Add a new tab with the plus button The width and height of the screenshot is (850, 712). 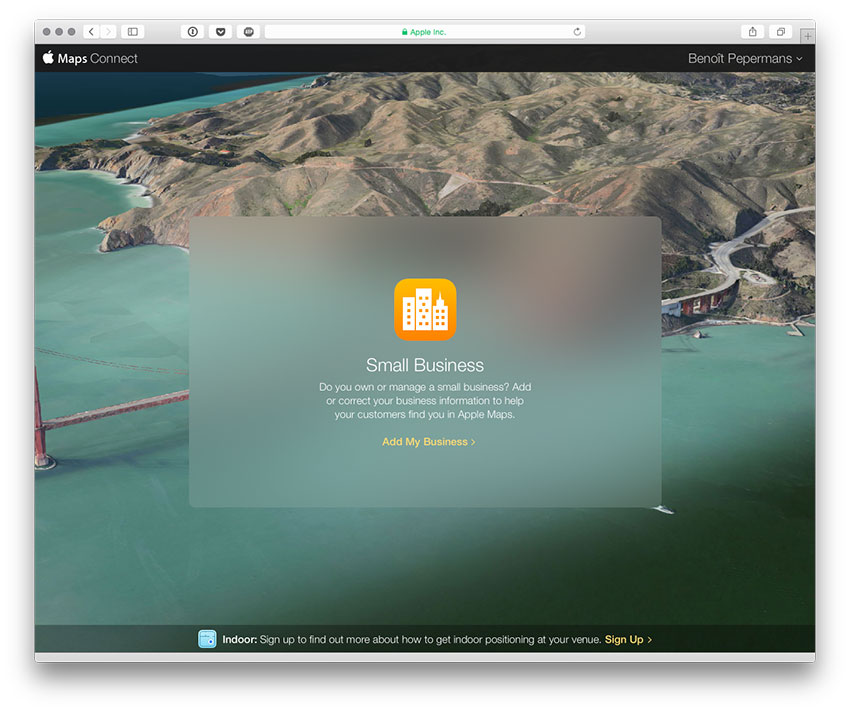coord(808,36)
